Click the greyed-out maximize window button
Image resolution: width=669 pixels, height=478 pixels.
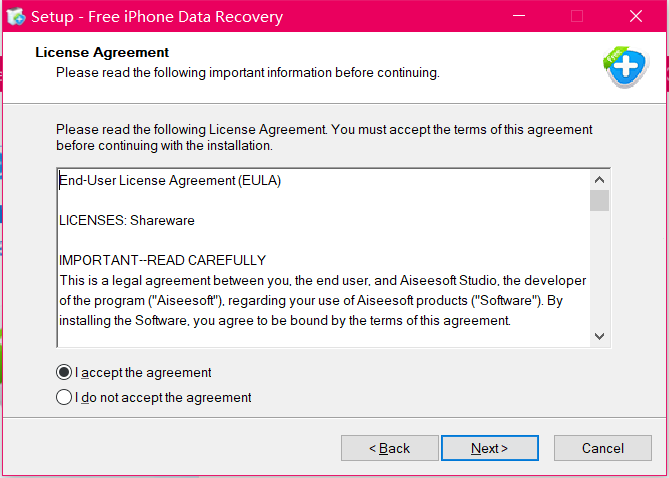tap(577, 16)
